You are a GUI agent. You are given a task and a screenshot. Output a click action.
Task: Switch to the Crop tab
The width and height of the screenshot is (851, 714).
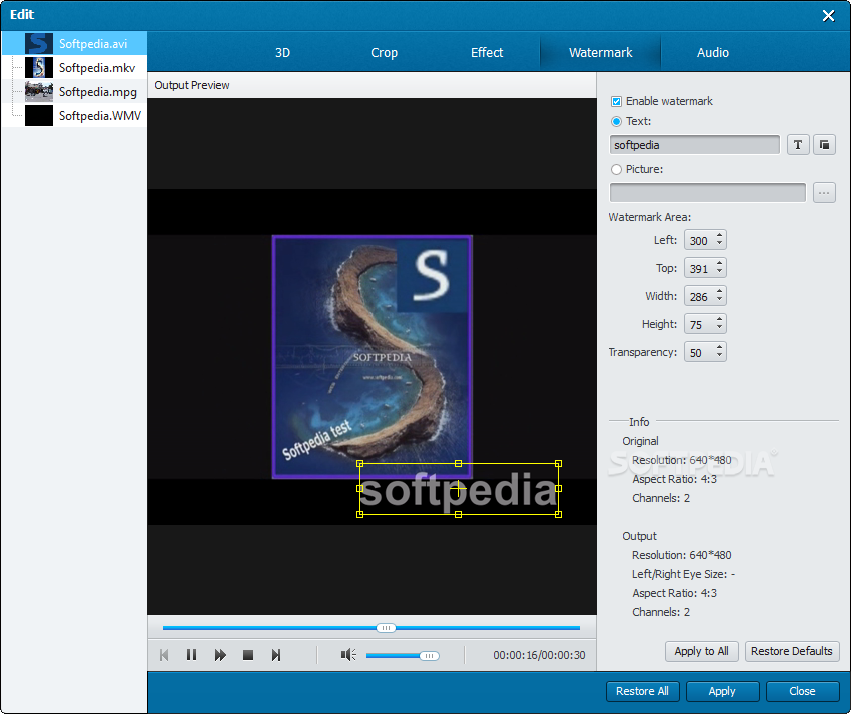pos(384,53)
